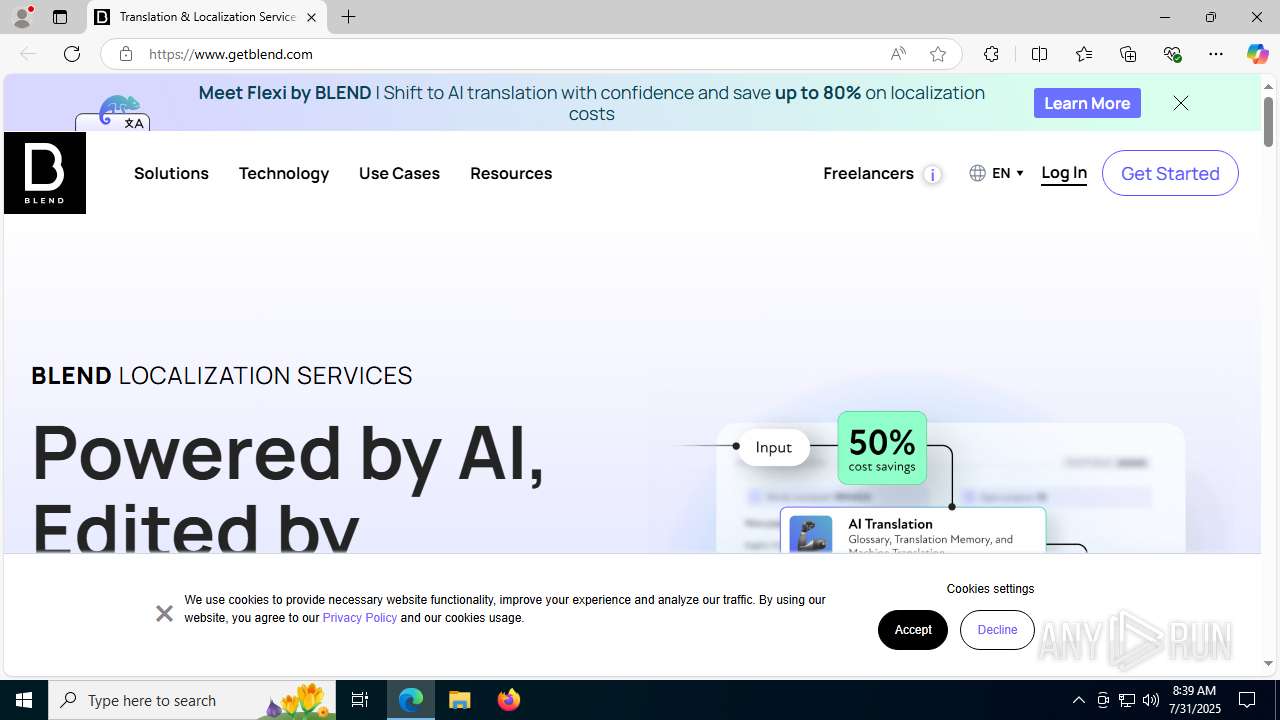Close the Translation & Localization tab
The width and height of the screenshot is (1280, 720).
311,17
